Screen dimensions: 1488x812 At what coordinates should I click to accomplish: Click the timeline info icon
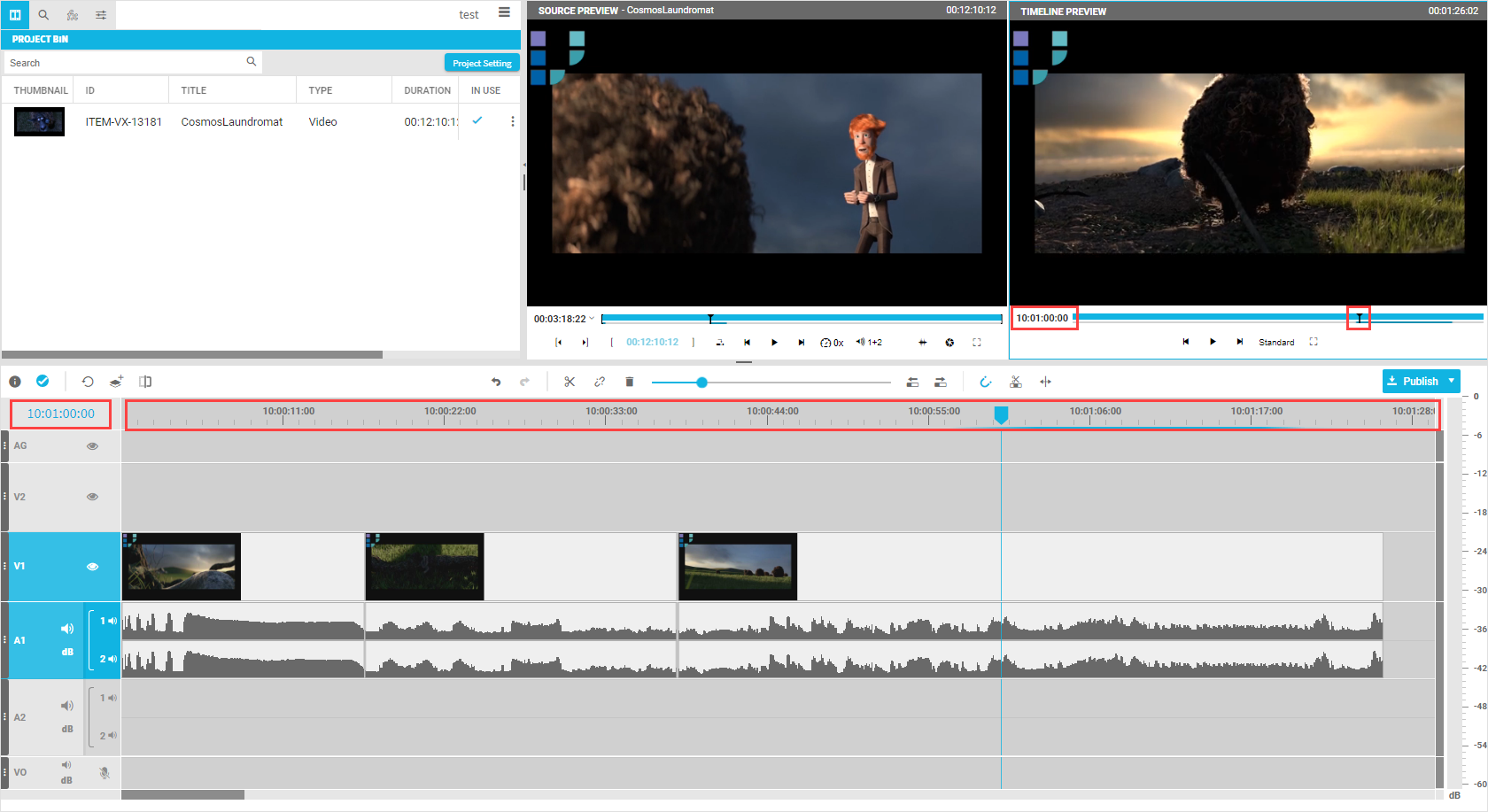15,382
